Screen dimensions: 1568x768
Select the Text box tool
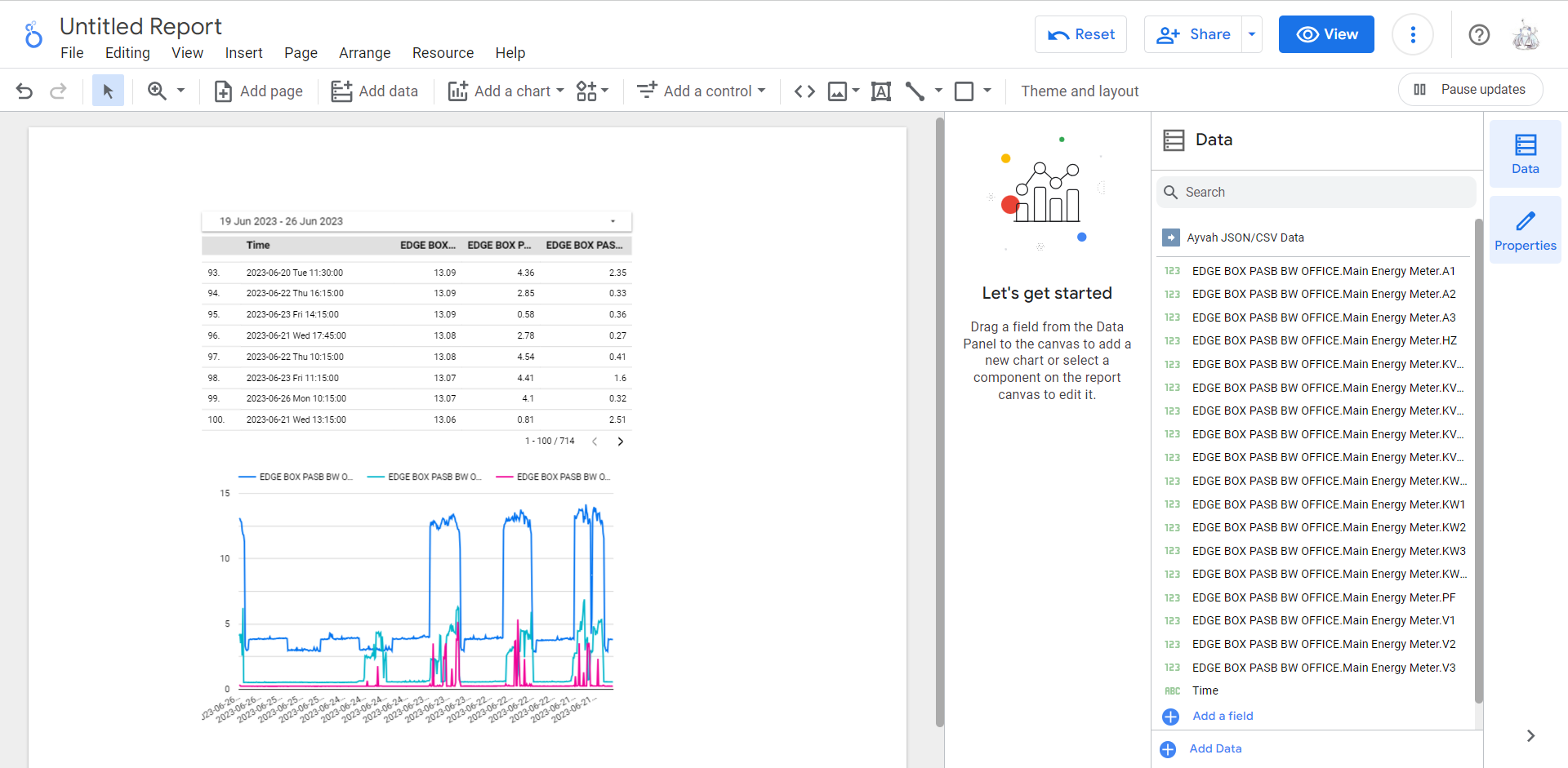click(881, 91)
